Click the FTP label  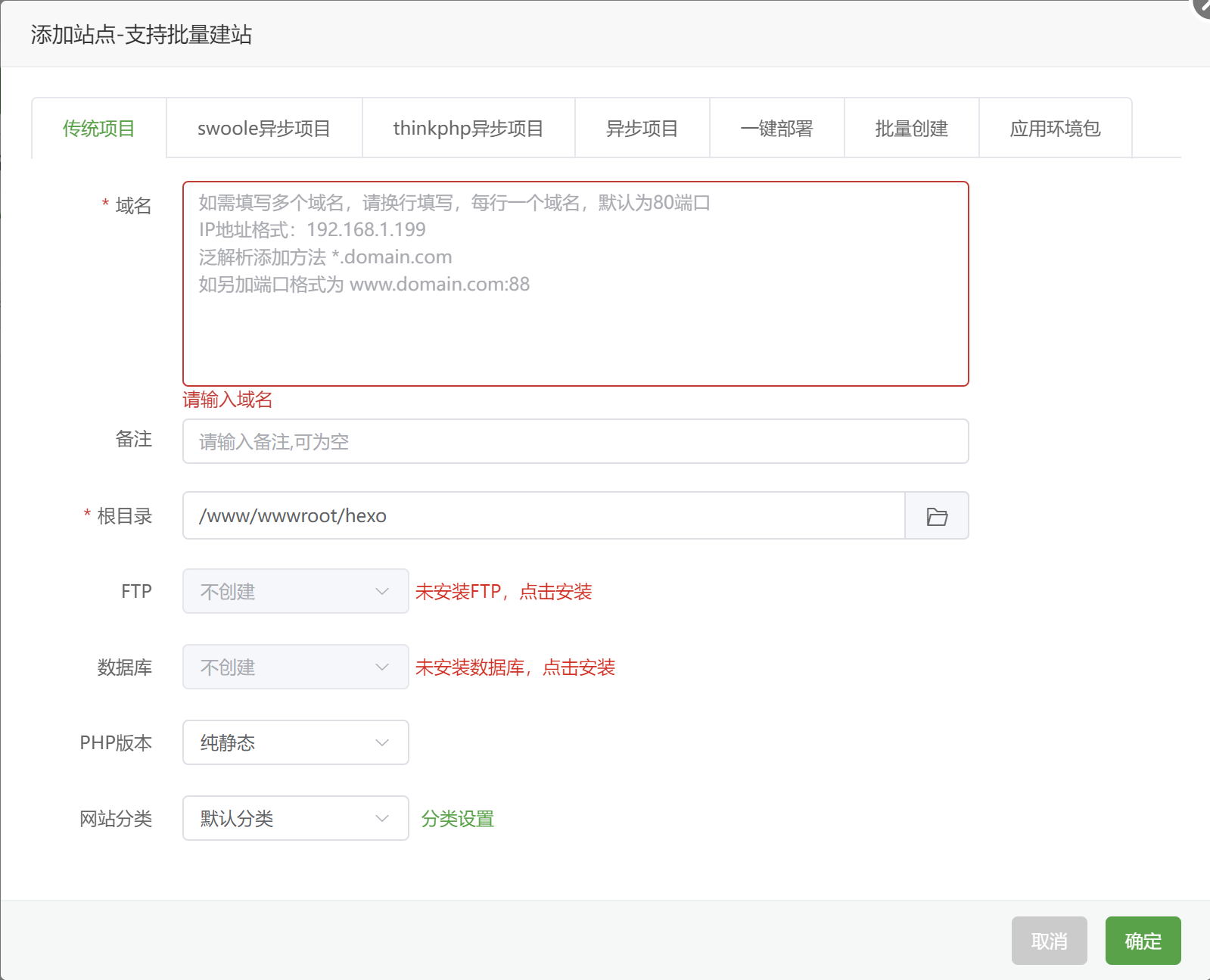pyautogui.click(x=137, y=591)
